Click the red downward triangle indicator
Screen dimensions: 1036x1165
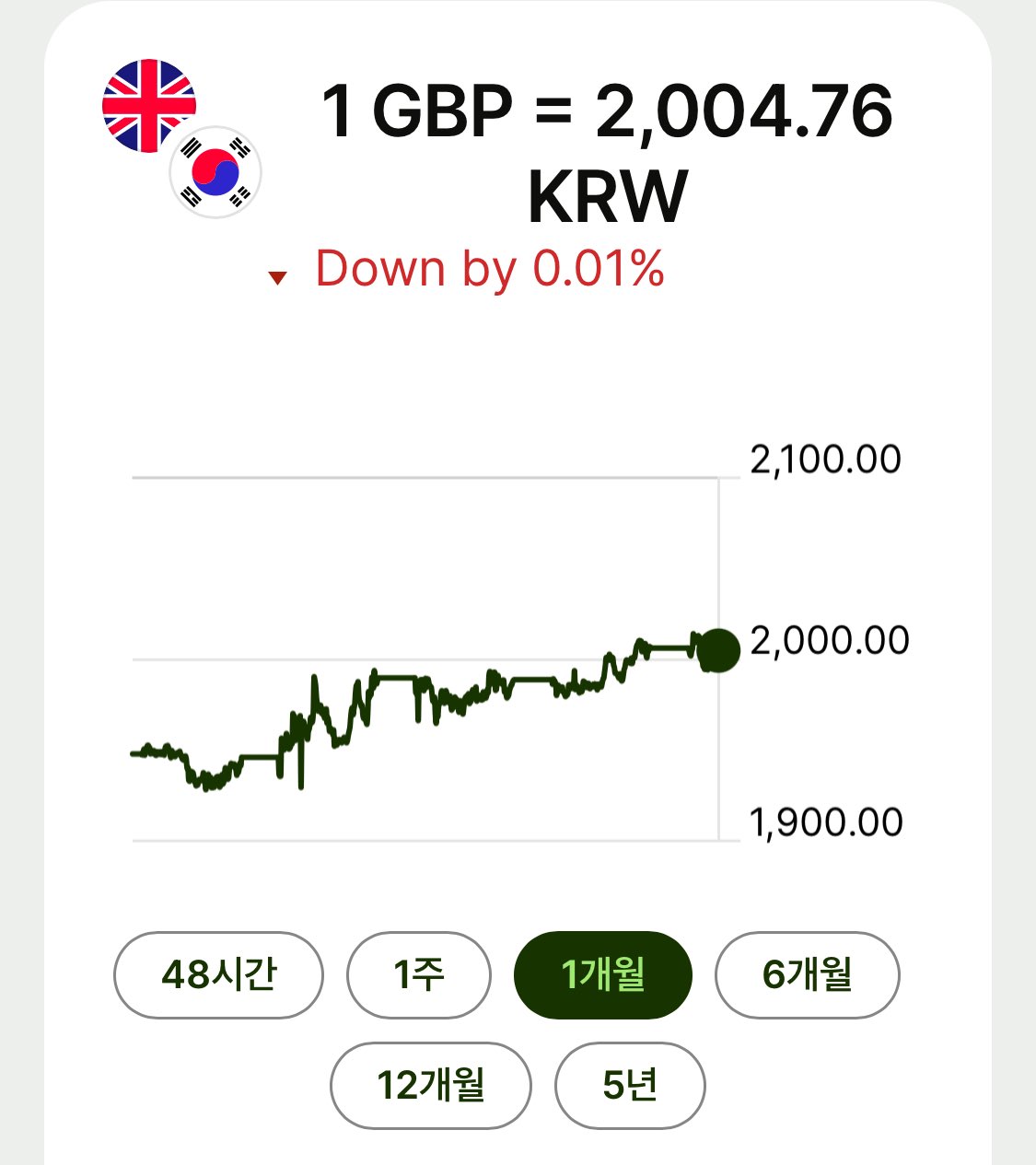277,277
